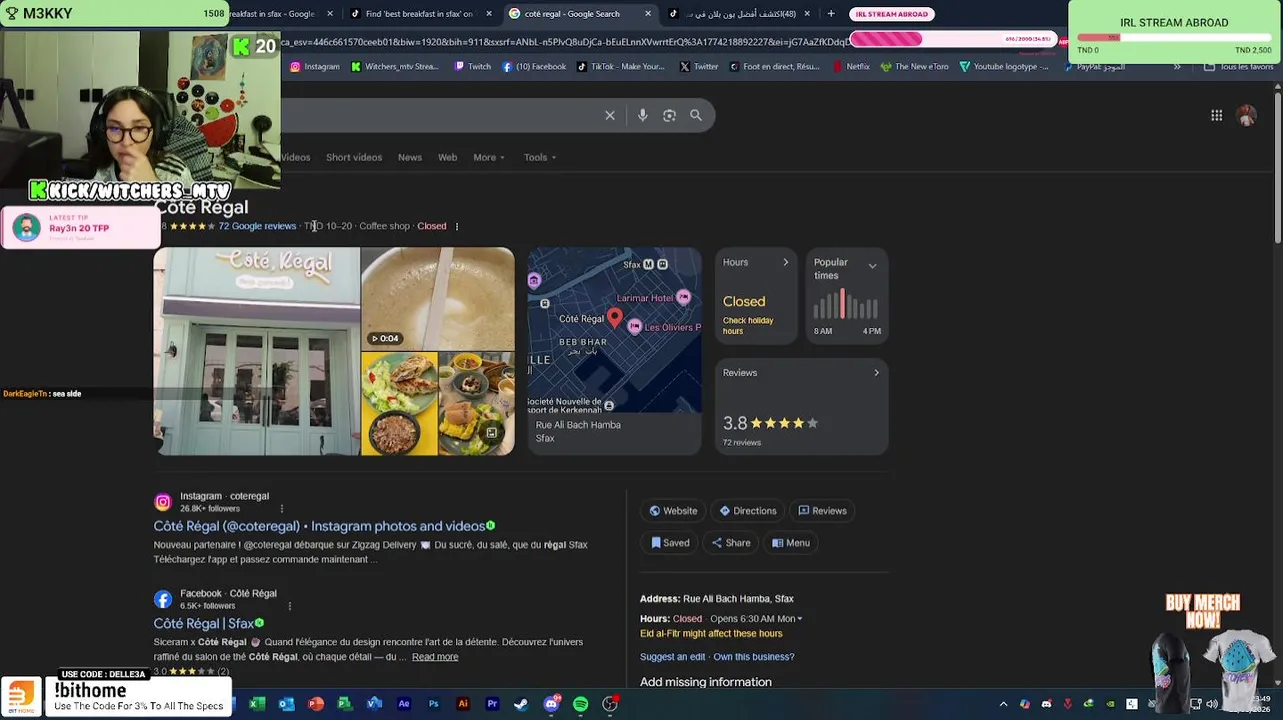Screen dimensions: 1283x720
Task: Open Côté Régal Instagram photos and videos link
Action: click(x=319, y=526)
